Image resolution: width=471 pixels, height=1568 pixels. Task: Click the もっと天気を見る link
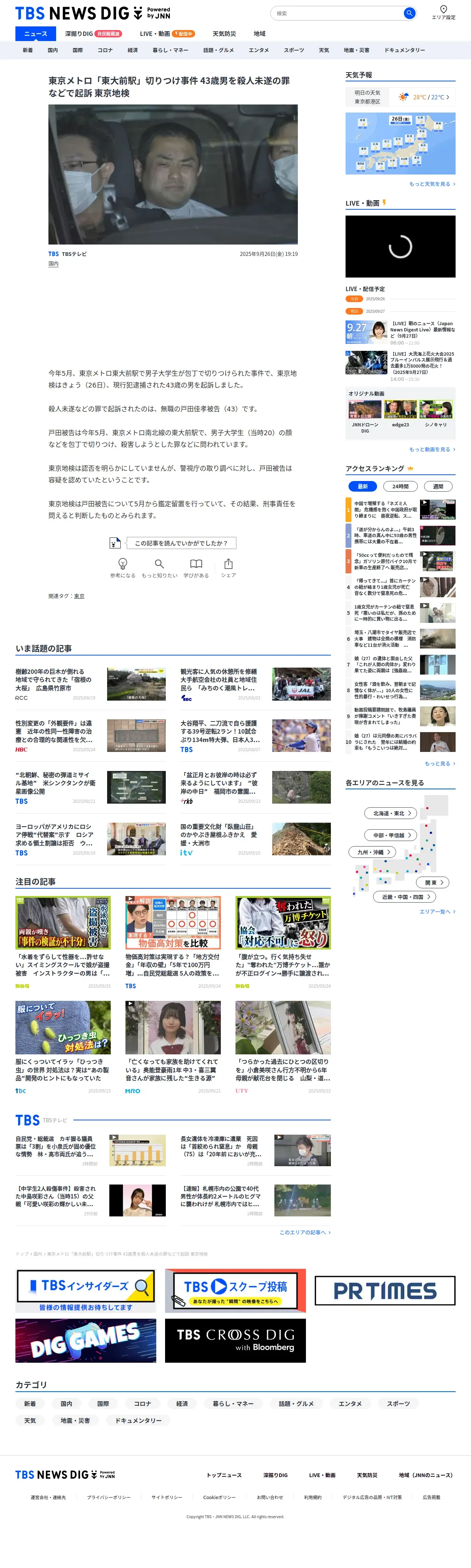[431, 184]
